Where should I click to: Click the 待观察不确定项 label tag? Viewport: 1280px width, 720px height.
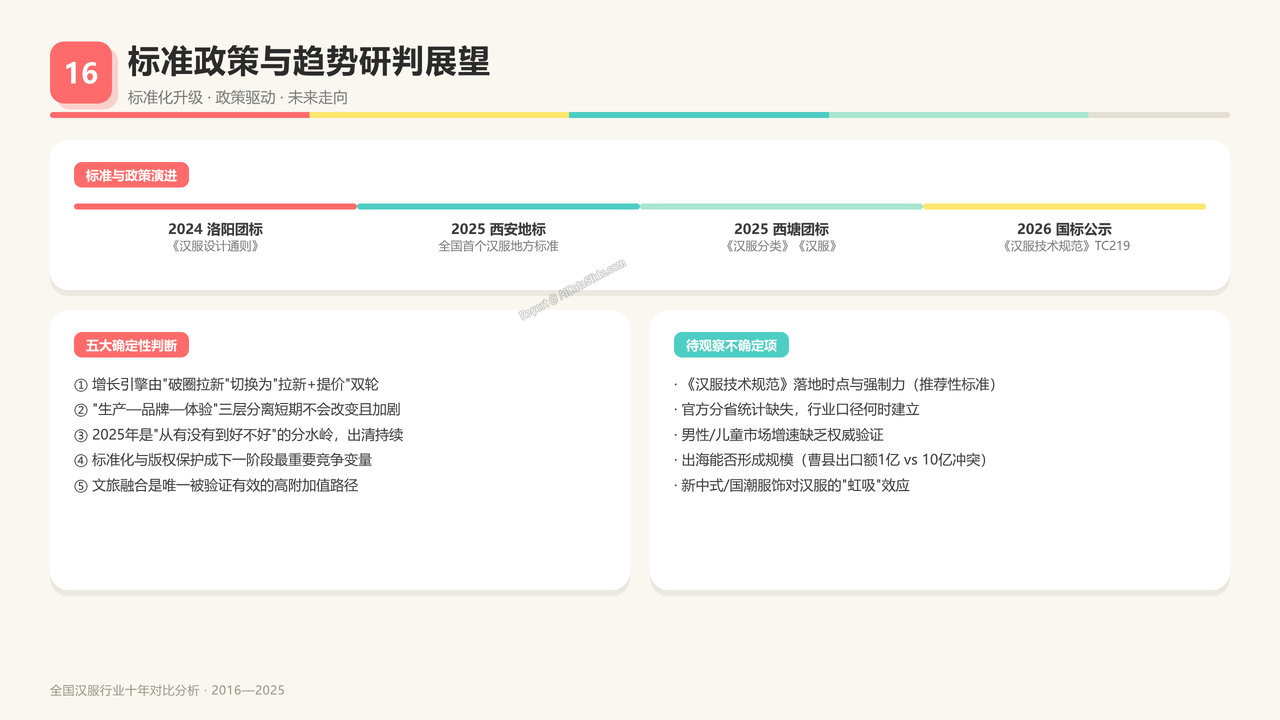[x=731, y=345]
